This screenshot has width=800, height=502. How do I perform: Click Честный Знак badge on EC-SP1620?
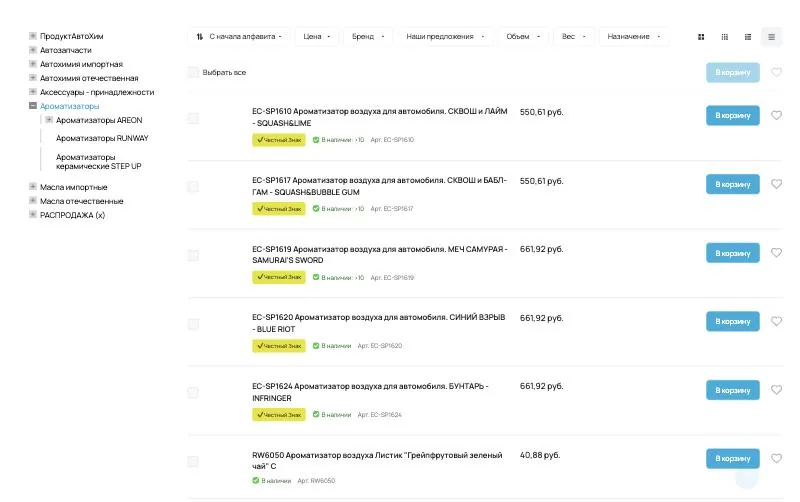[279, 346]
